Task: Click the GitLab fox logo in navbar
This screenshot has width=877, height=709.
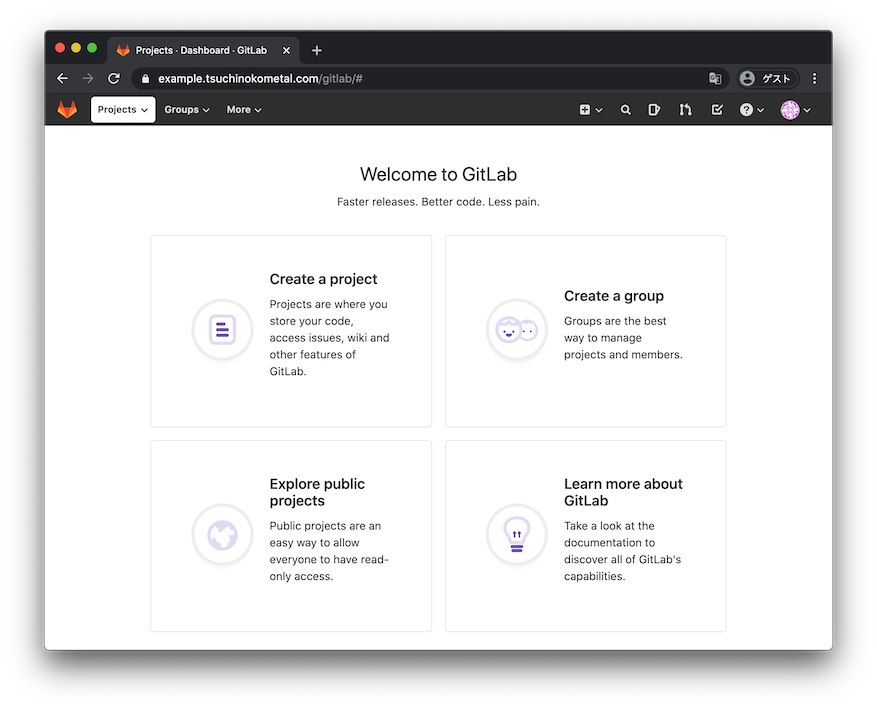Action: click(67, 110)
